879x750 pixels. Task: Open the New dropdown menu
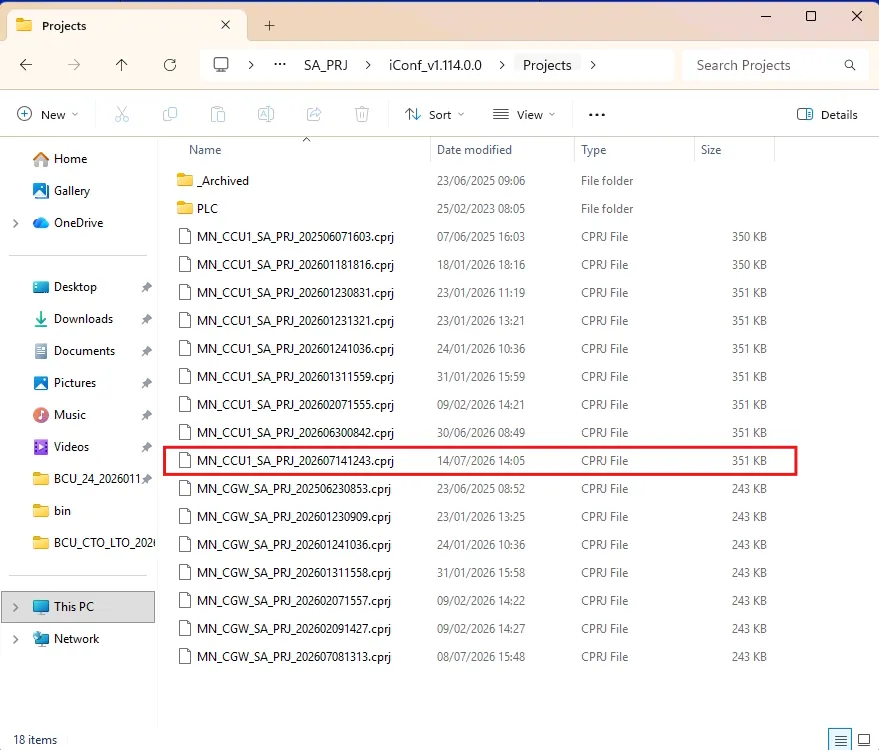tap(48, 114)
